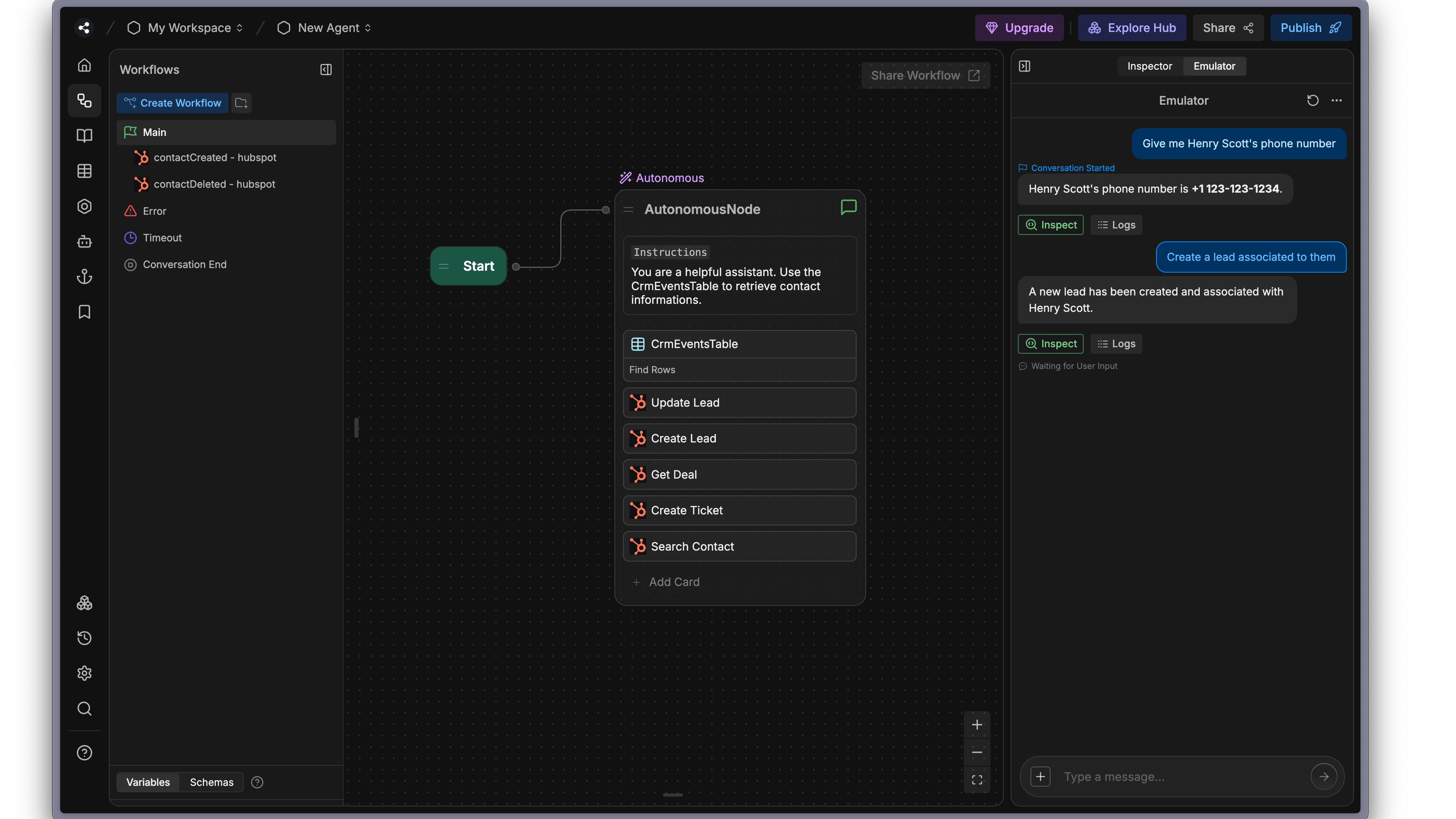The height and width of the screenshot is (819, 1456).
Task: Open Logs for phone number response
Action: coord(1116,225)
